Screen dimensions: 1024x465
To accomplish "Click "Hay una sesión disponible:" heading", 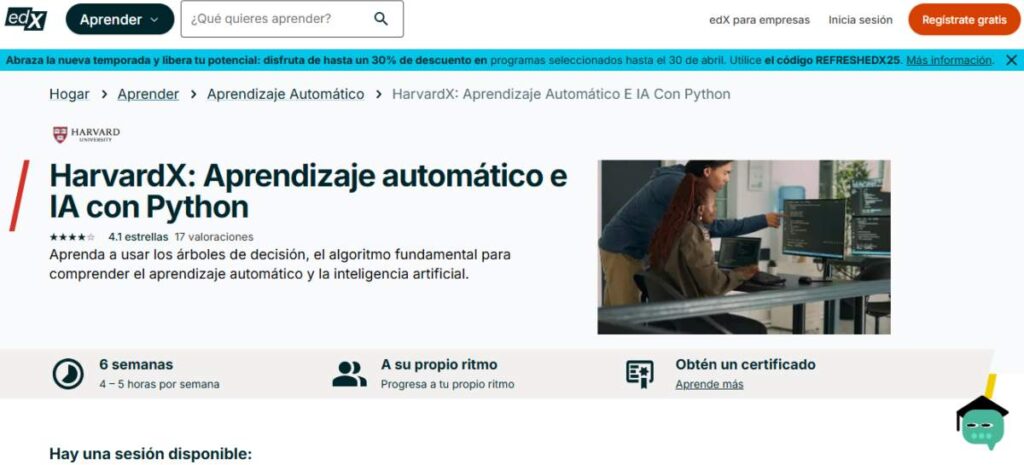I will (150, 454).
